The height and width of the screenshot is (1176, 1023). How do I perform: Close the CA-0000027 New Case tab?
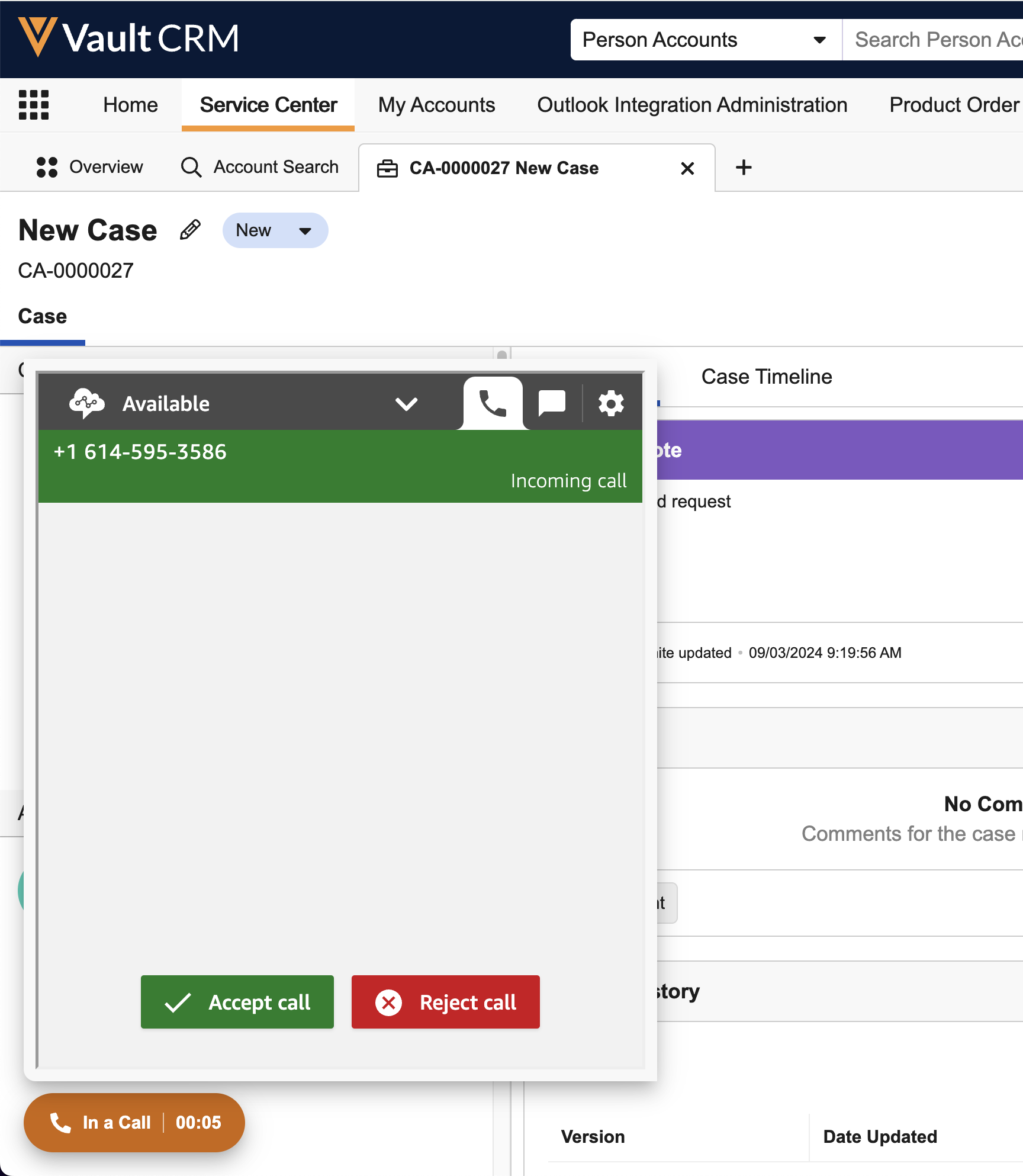(687, 169)
